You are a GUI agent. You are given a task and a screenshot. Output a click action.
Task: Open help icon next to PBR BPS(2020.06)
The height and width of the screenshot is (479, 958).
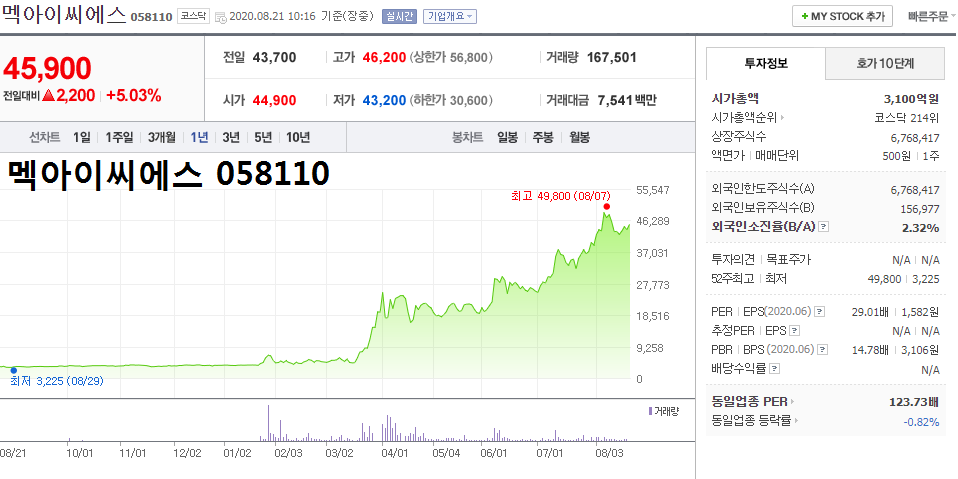[824, 349]
